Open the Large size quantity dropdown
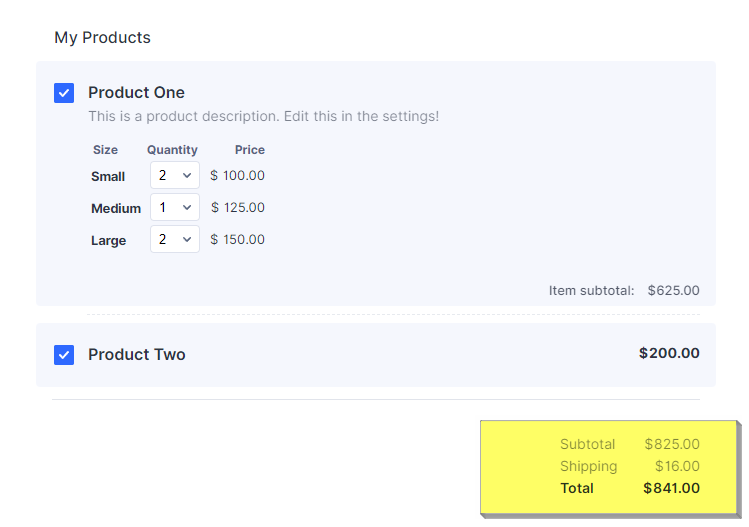This screenshot has width=749, height=527. point(175,240)
